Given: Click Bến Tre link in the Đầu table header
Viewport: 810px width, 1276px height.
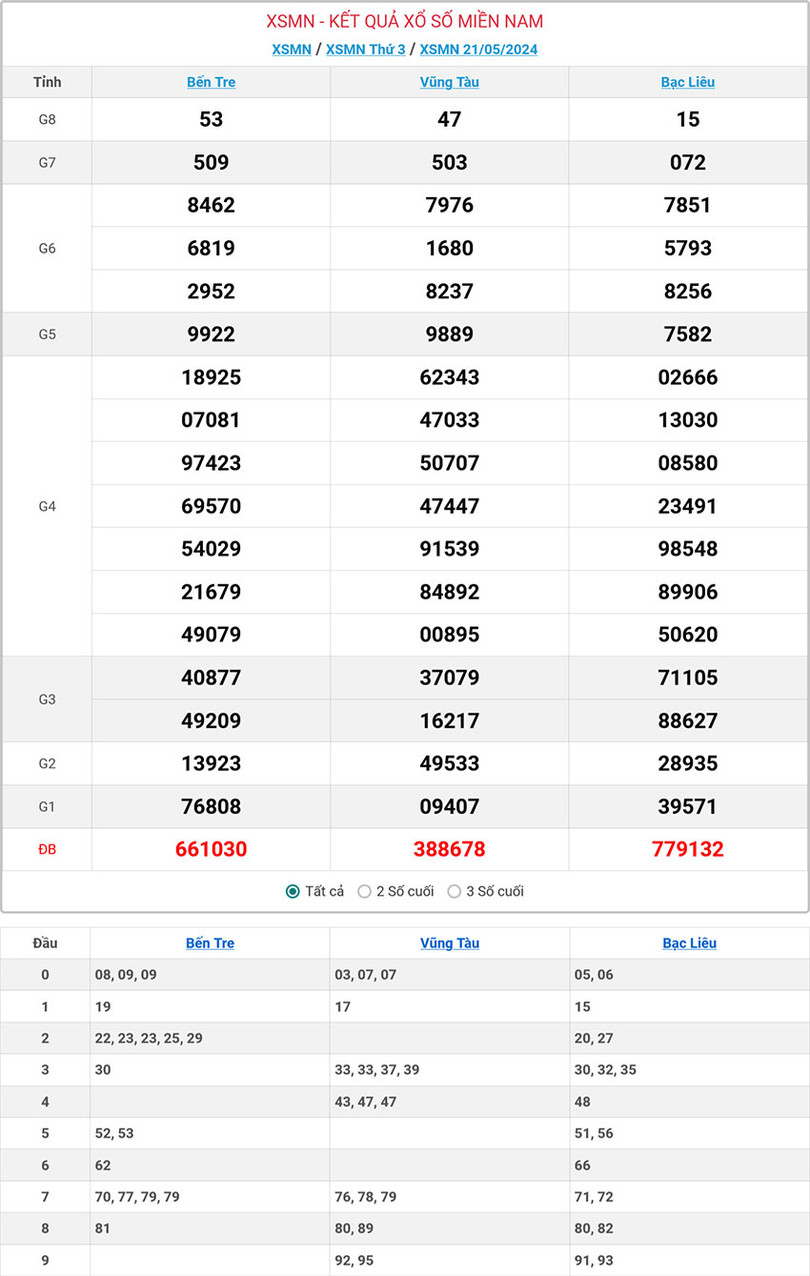Looking at the screenshot, I should pos(210,943).
